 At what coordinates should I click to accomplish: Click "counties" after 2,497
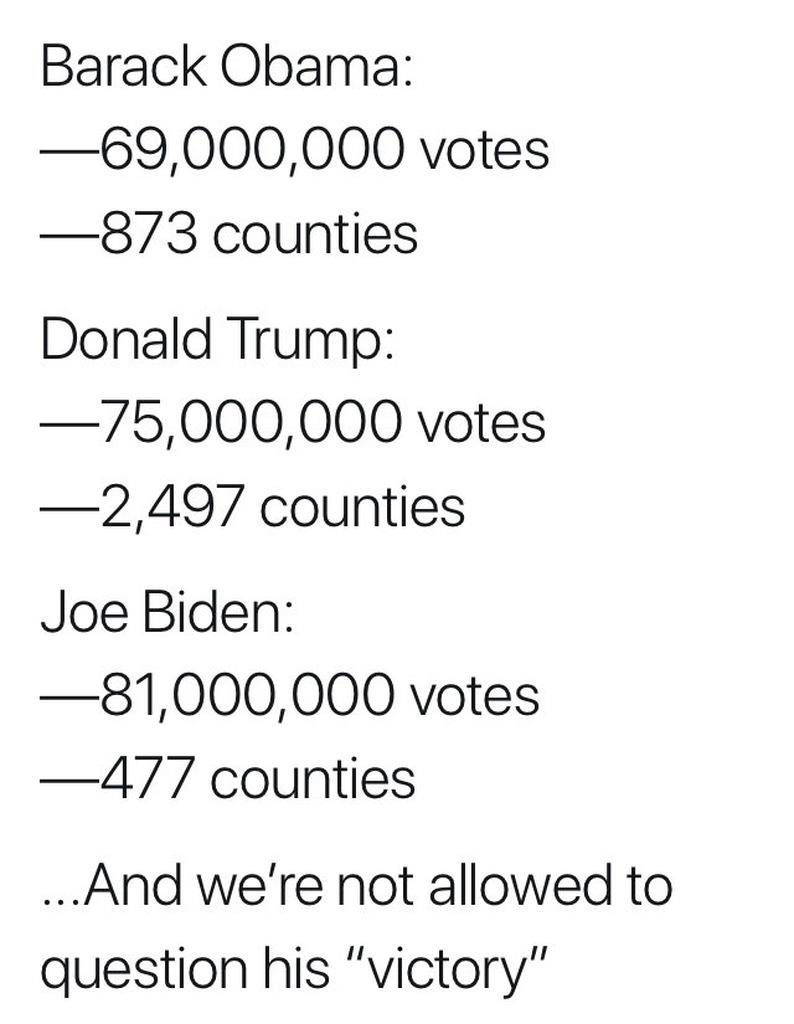(363, 506)
